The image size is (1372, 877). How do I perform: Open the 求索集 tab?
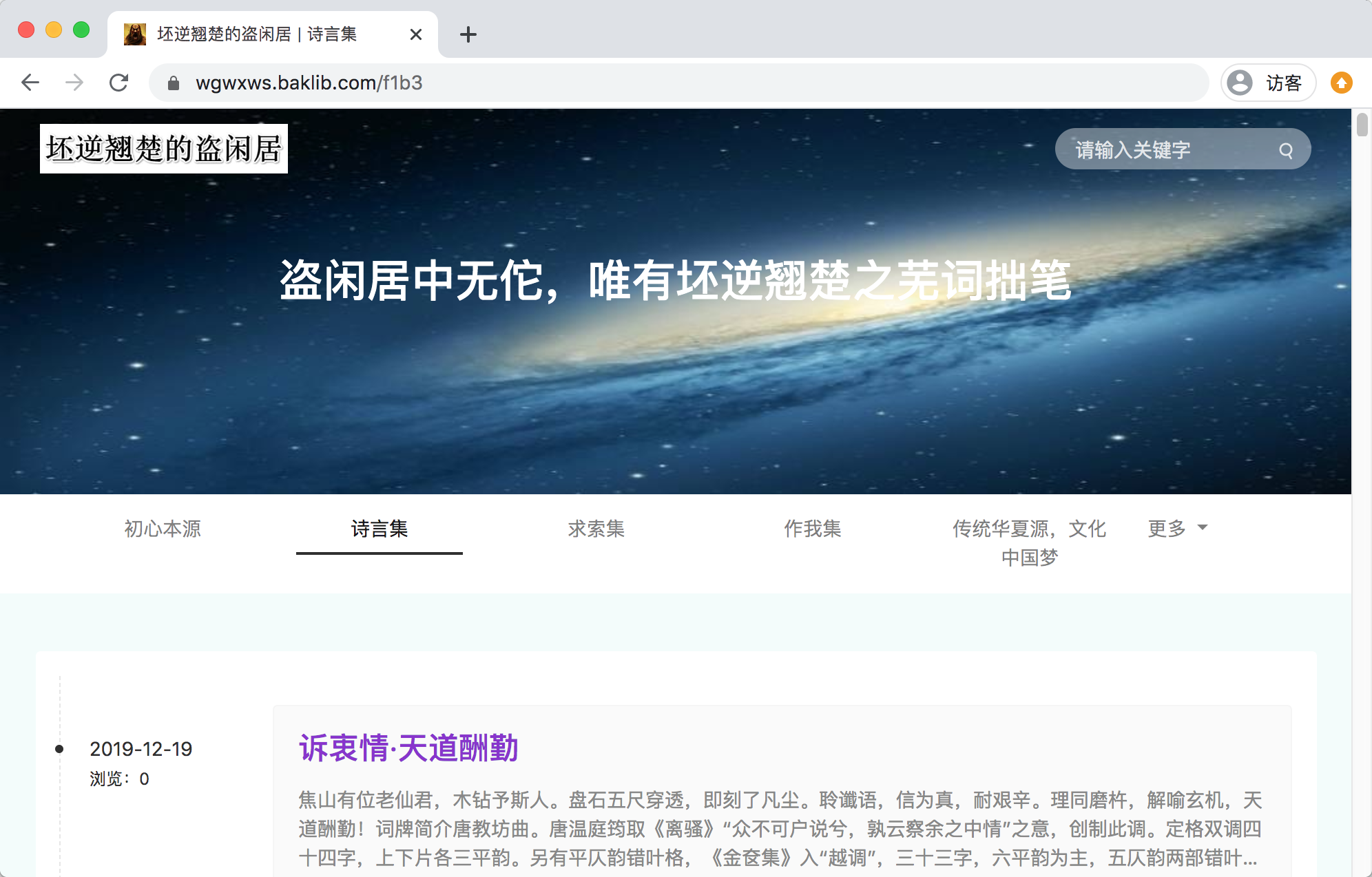click(x=596, y=529)
